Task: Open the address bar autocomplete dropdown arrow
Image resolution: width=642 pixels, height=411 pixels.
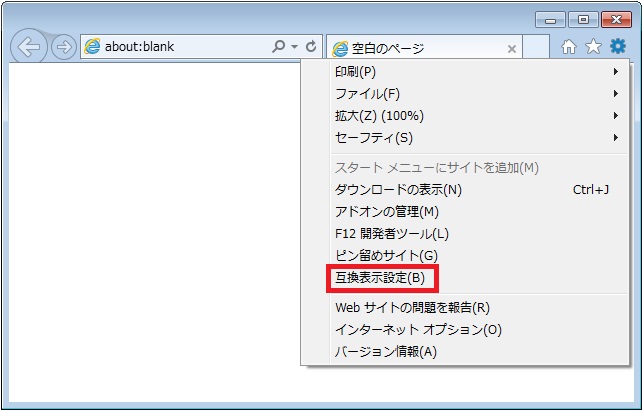Action: click(294, 47)
